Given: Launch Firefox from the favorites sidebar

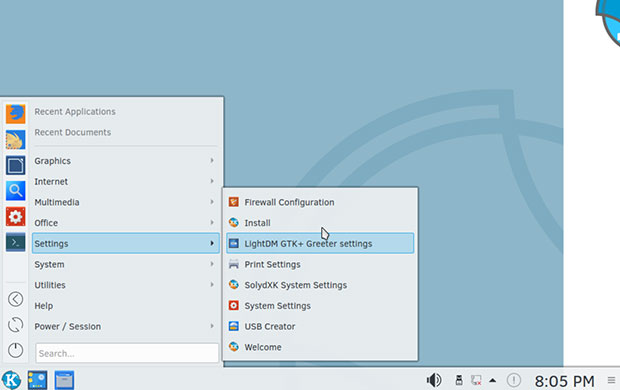Looking at the screenshot, I should [x=15, y=114].
